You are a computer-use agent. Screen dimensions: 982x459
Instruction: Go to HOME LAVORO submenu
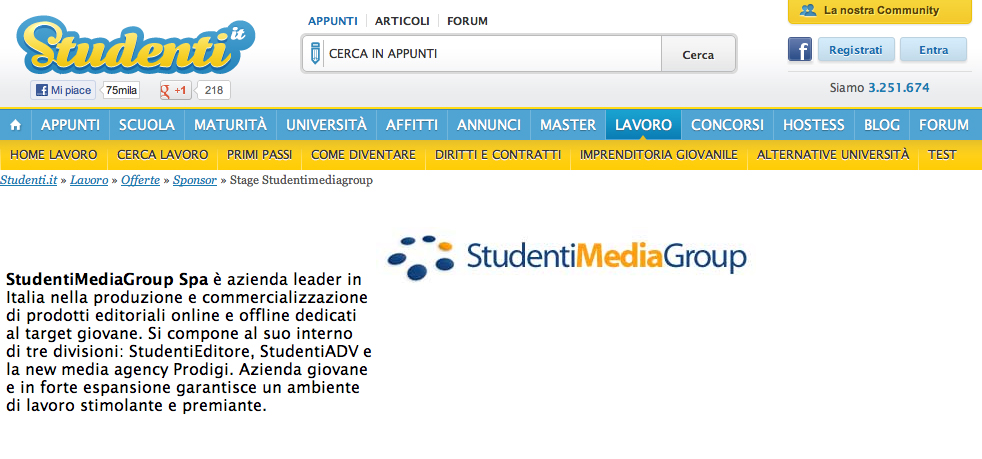pyautogui.click(x=54, y=155)
